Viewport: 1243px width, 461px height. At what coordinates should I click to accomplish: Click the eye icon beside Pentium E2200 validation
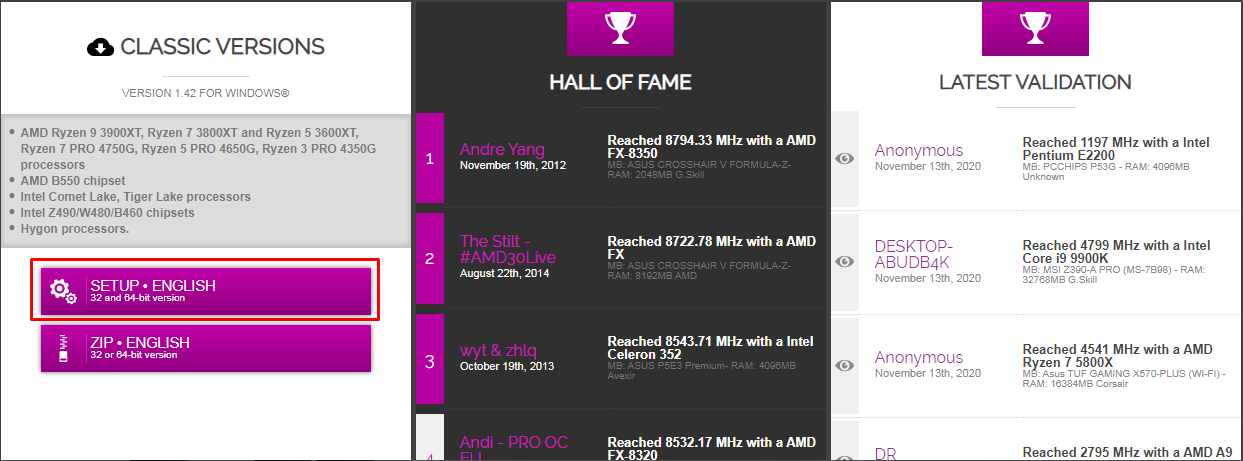coord(845,158)
